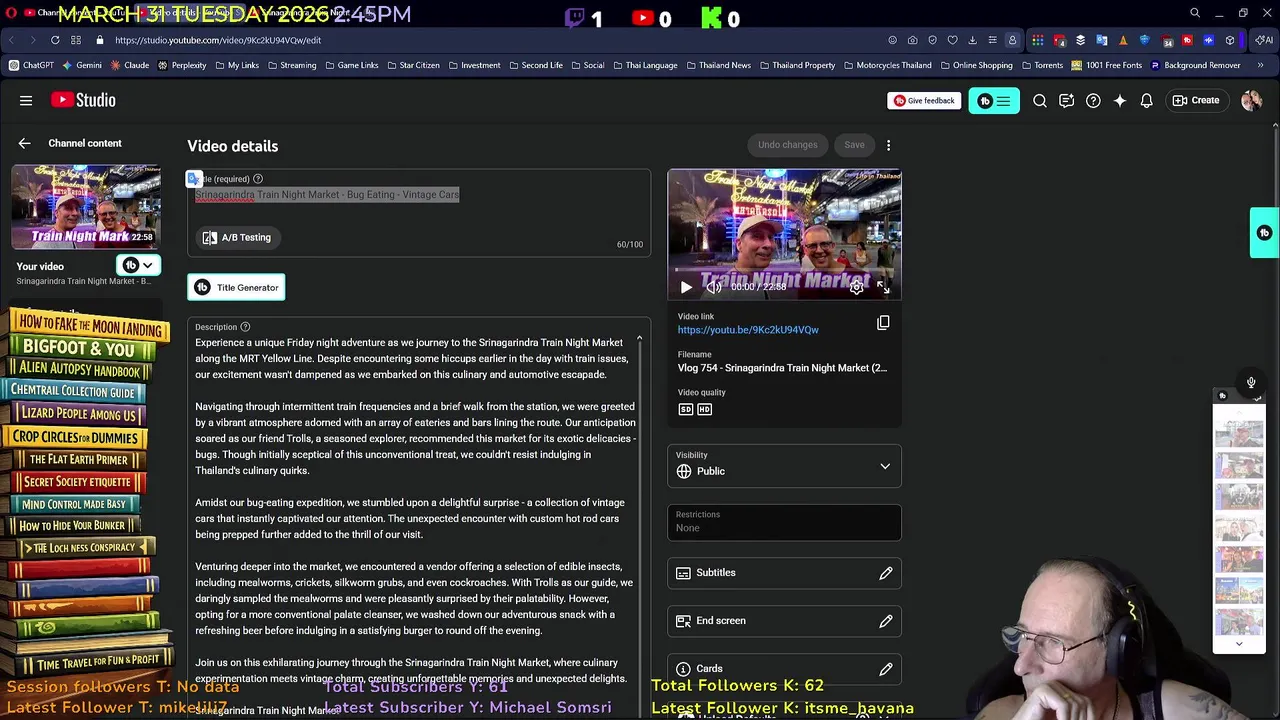The image size is (1280, 720).
Task: Click the Save button
Action: click(x=854, y=145)
